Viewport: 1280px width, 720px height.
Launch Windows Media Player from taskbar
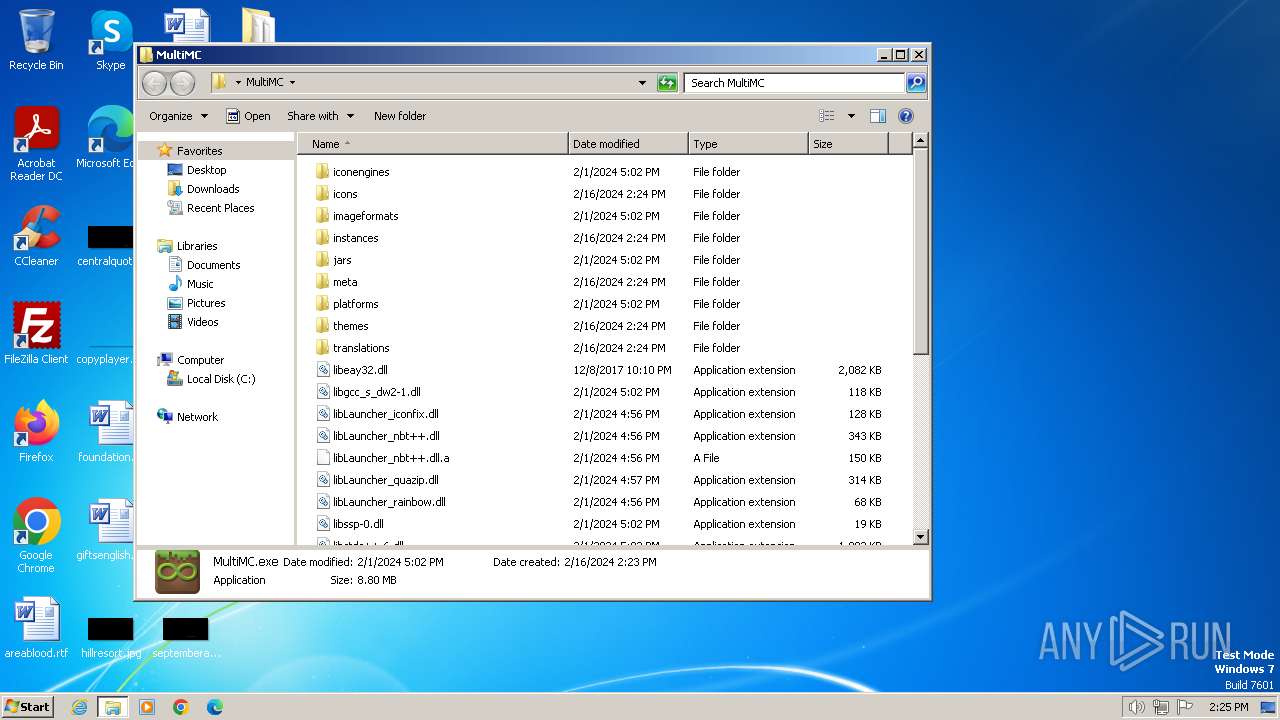147,707
